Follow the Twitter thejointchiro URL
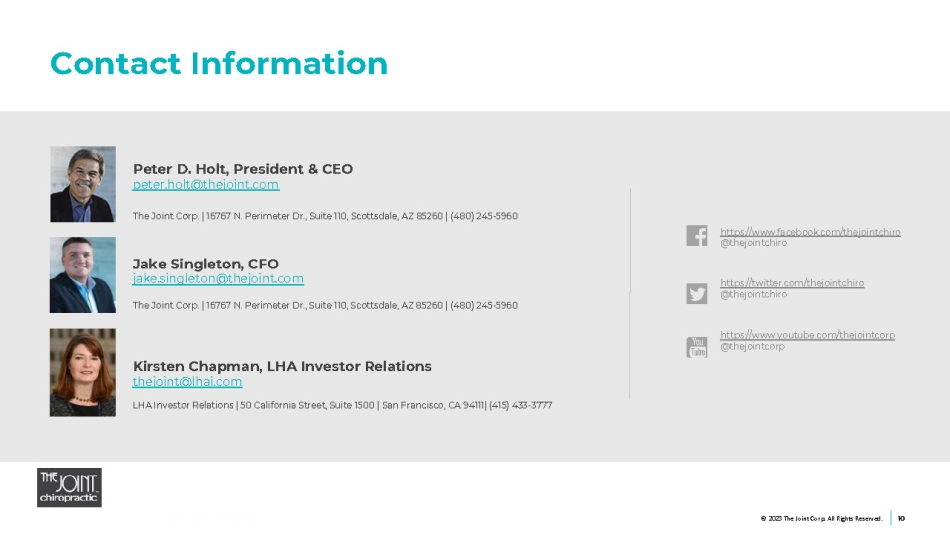The image size is (950, 534). (x=792, y=283)
